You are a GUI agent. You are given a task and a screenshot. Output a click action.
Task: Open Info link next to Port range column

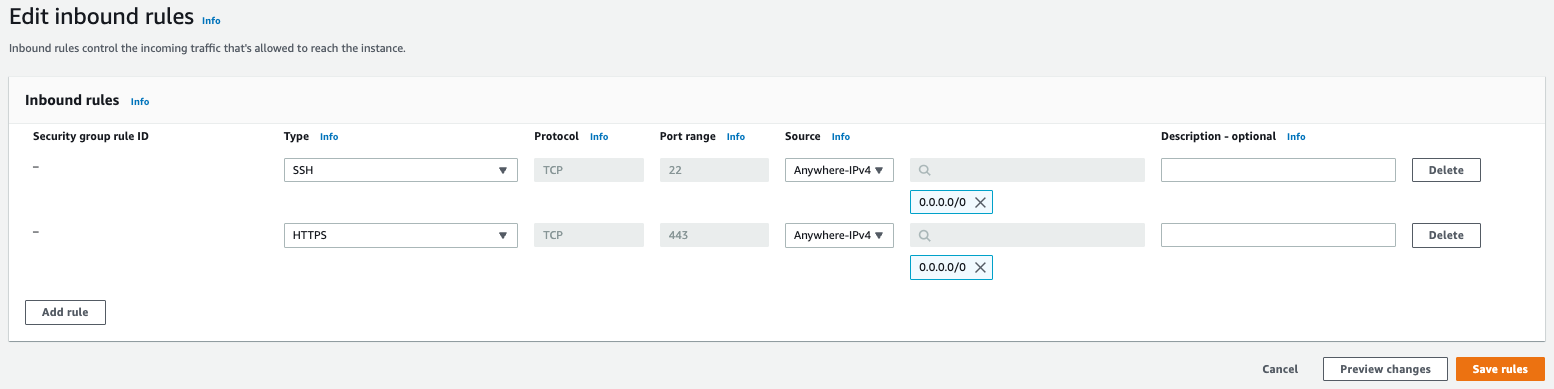(736, 137)
